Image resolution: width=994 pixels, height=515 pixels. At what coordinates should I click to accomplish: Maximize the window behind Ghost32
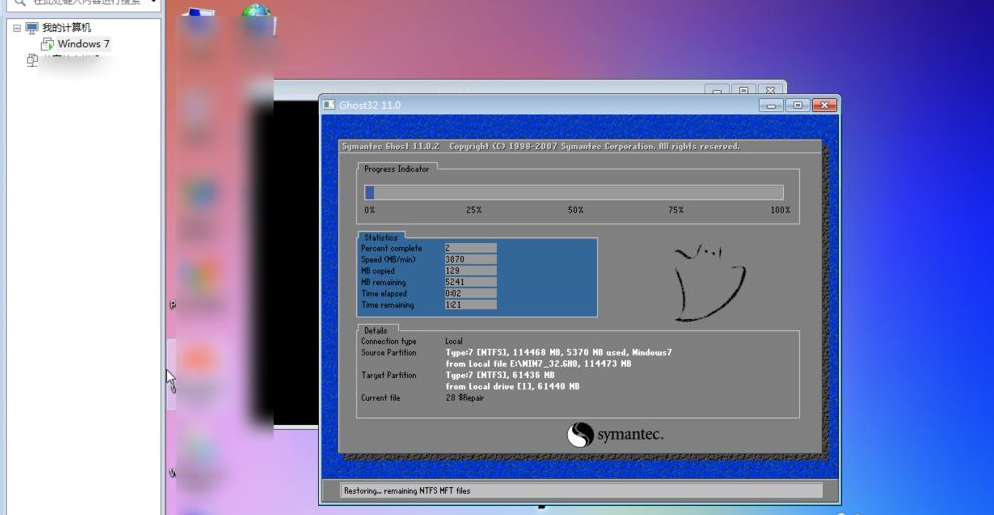[744, 90]
